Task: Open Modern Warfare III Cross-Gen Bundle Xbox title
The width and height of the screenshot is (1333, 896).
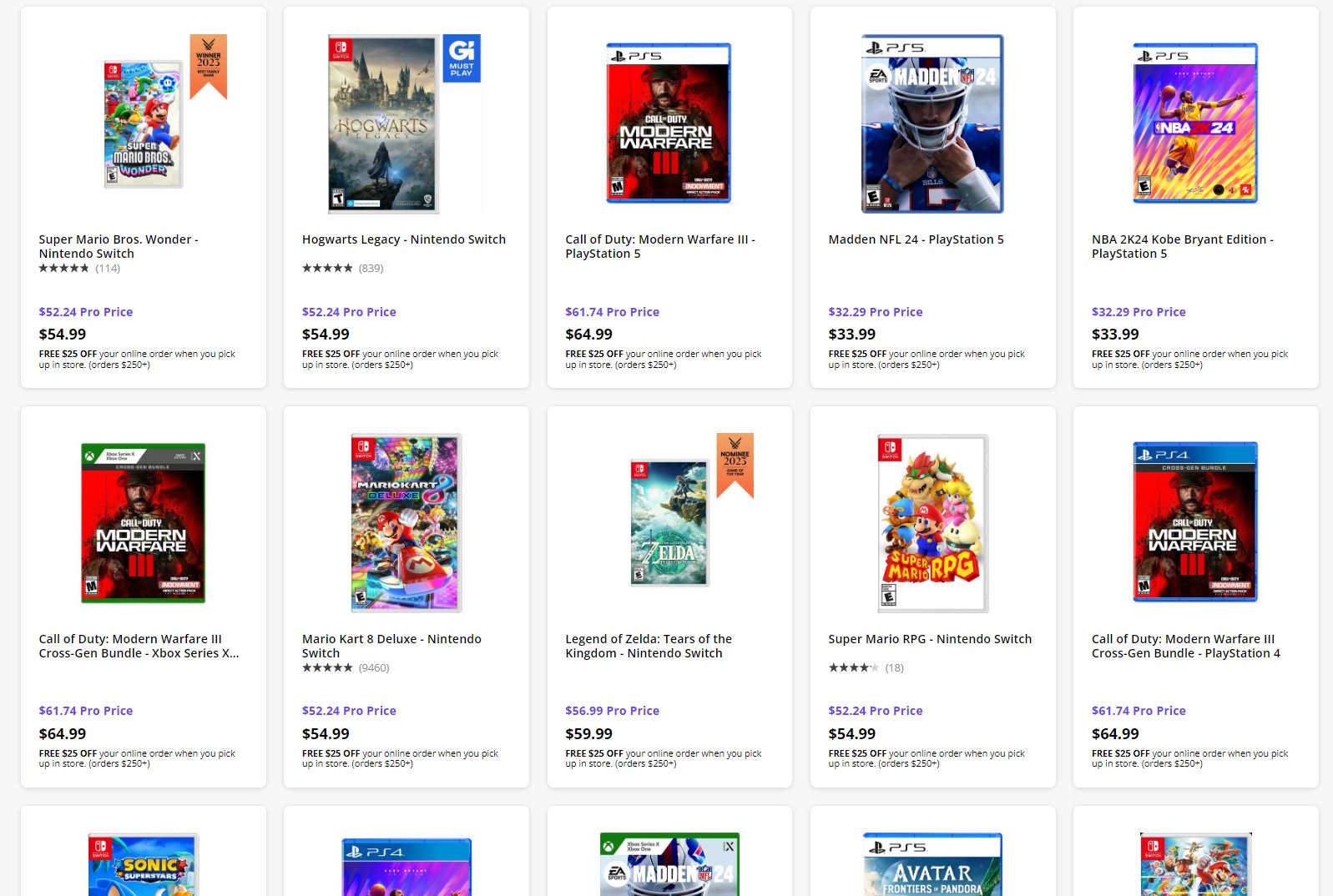Action: pos(139,646)
